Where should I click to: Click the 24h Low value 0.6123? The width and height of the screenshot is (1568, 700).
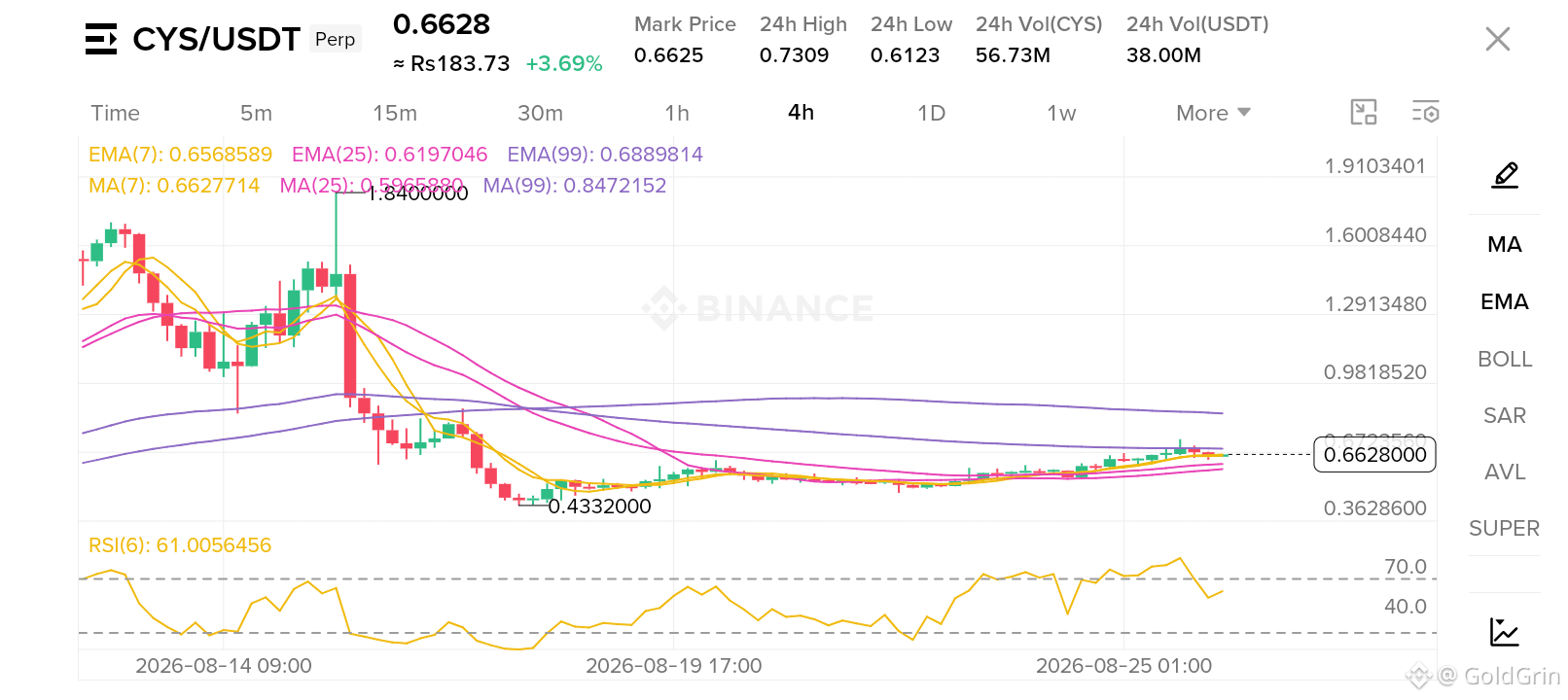pyautogui.click(x=905, y=55)
